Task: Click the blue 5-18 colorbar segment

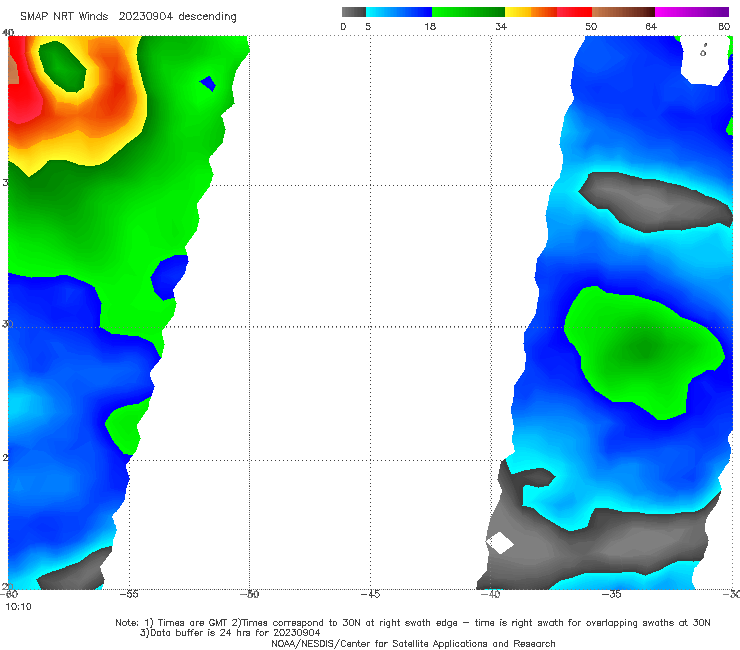Action: point(399,12)
